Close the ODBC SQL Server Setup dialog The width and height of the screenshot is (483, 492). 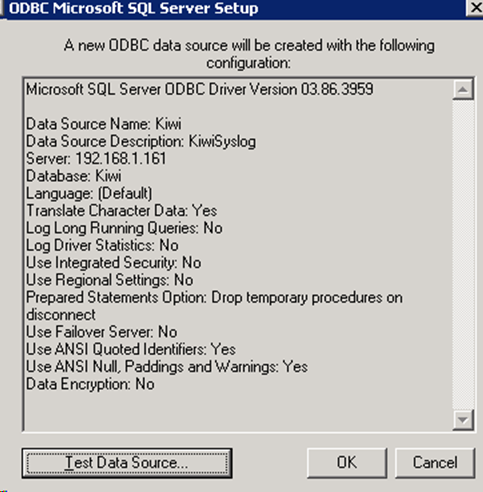point(475,8)
